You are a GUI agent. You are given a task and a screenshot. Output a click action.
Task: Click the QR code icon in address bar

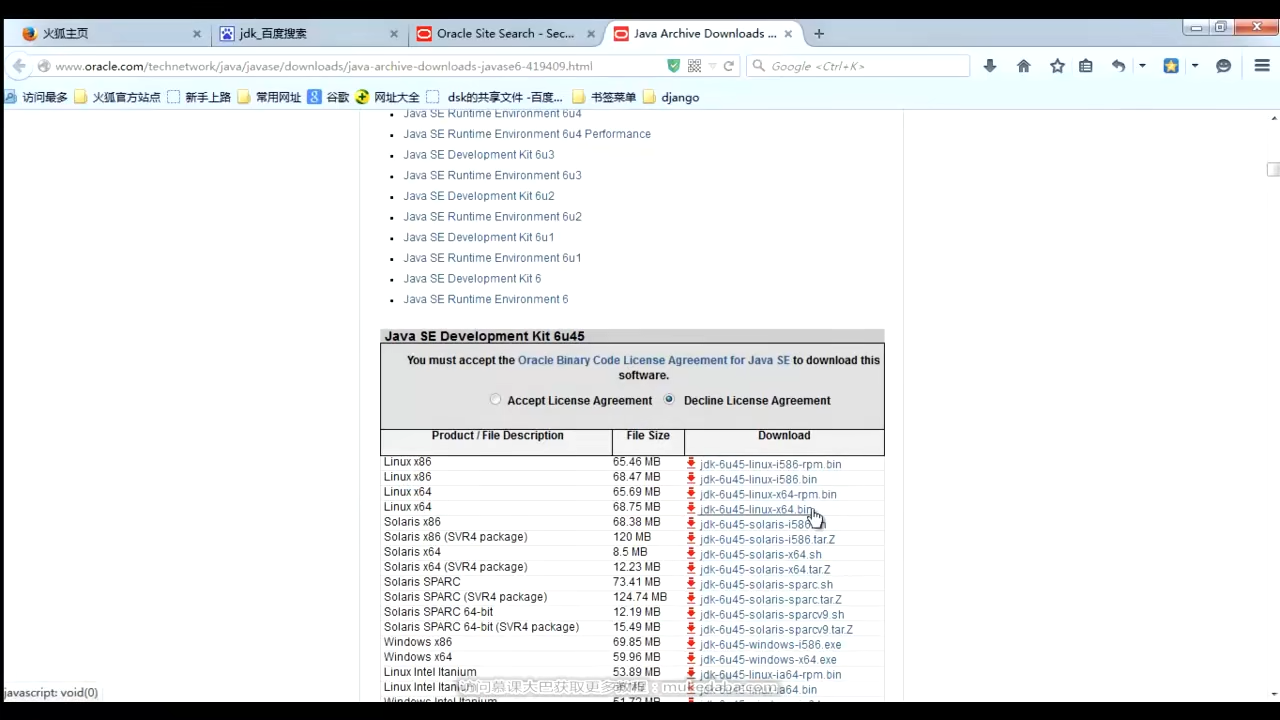pyautogui.click(x=695, y=66)
